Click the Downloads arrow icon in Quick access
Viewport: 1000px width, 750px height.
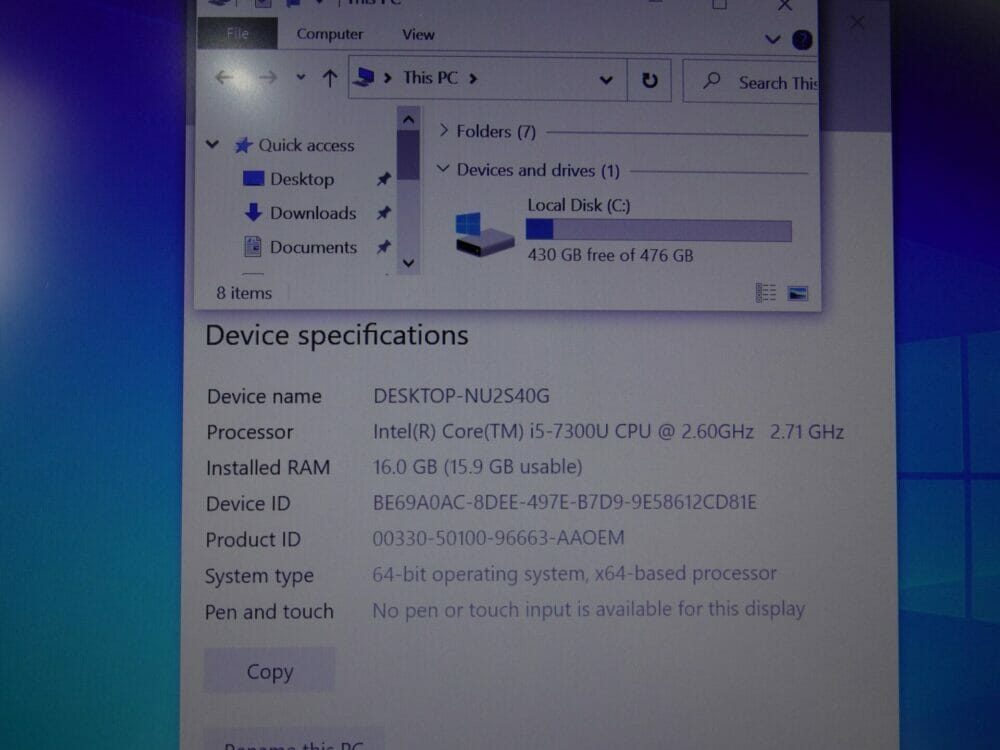click(253, 212)
